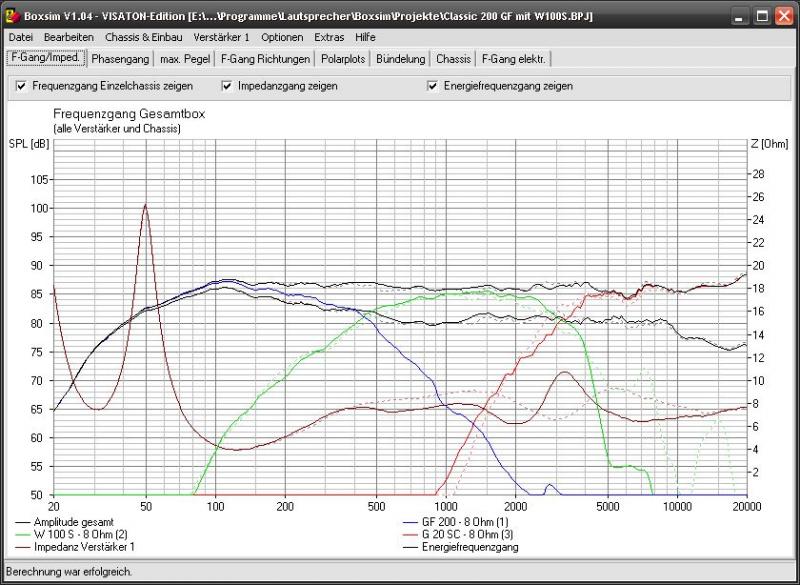Image resolution: width=800 pixels, height=585 pixels.
Task: Open the F-Gang Richtungen tab
Action: [x=265, y=59]
